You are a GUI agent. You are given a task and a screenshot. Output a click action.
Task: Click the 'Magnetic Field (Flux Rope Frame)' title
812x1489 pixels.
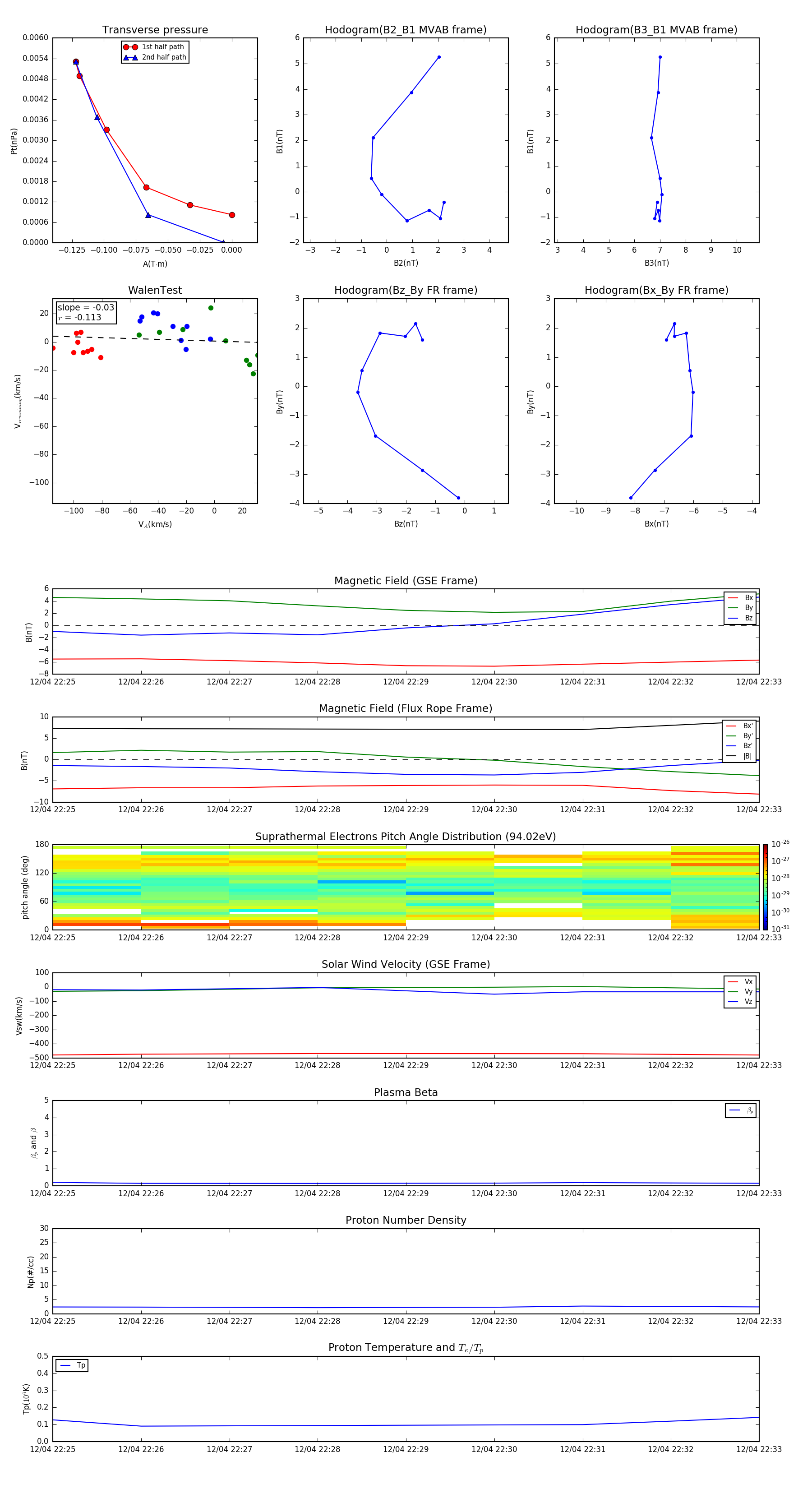point(406,709)
